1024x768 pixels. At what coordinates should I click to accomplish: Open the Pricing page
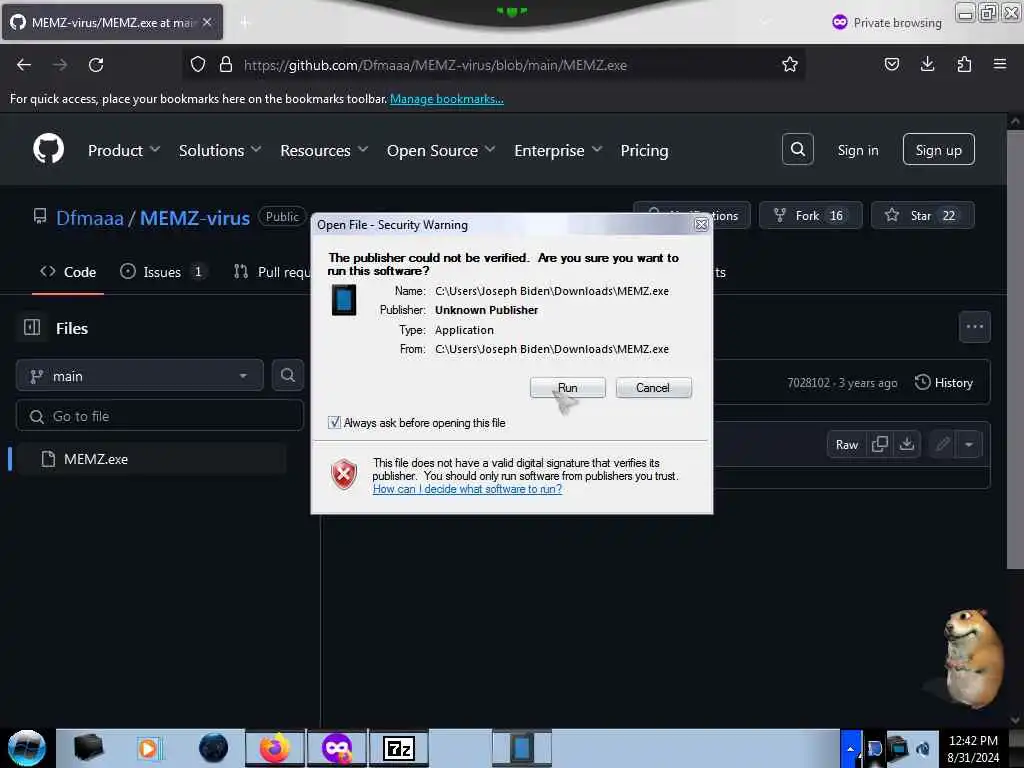[644, 150]
